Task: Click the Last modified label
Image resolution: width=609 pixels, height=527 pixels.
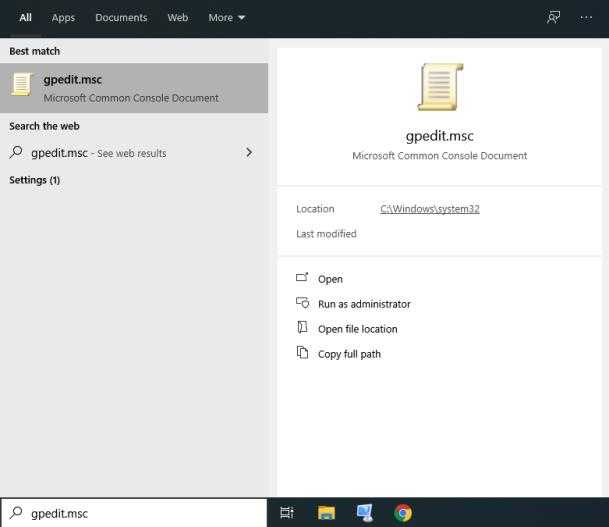Action: tap(326, 234)
